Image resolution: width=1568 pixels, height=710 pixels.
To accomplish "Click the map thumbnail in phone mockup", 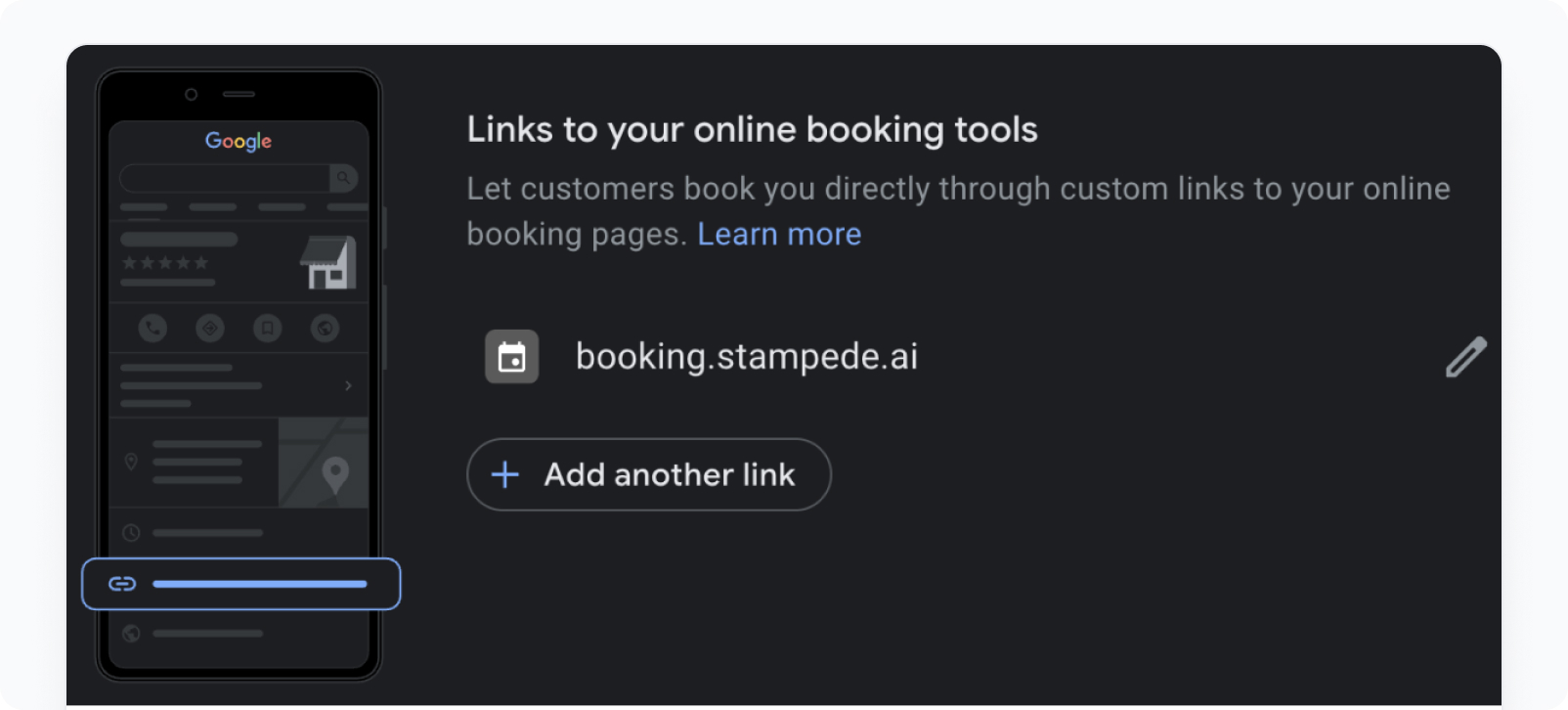I will click(324, 463).
